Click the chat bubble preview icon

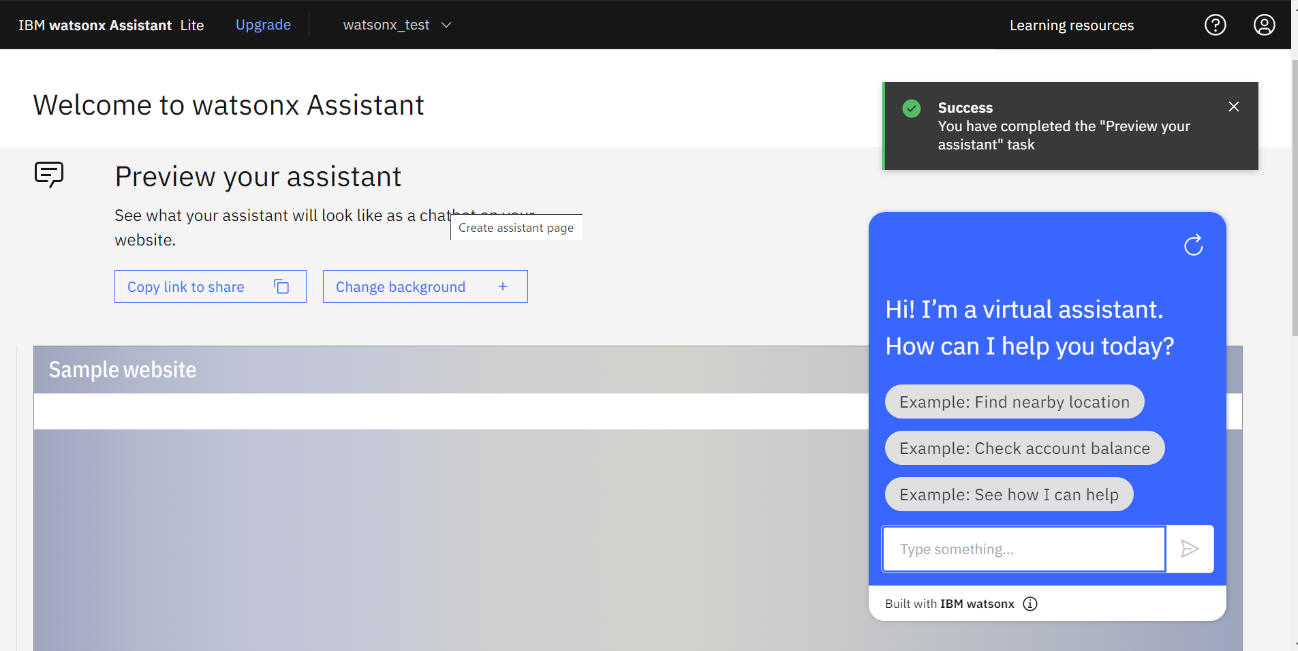tap(49, 175)
